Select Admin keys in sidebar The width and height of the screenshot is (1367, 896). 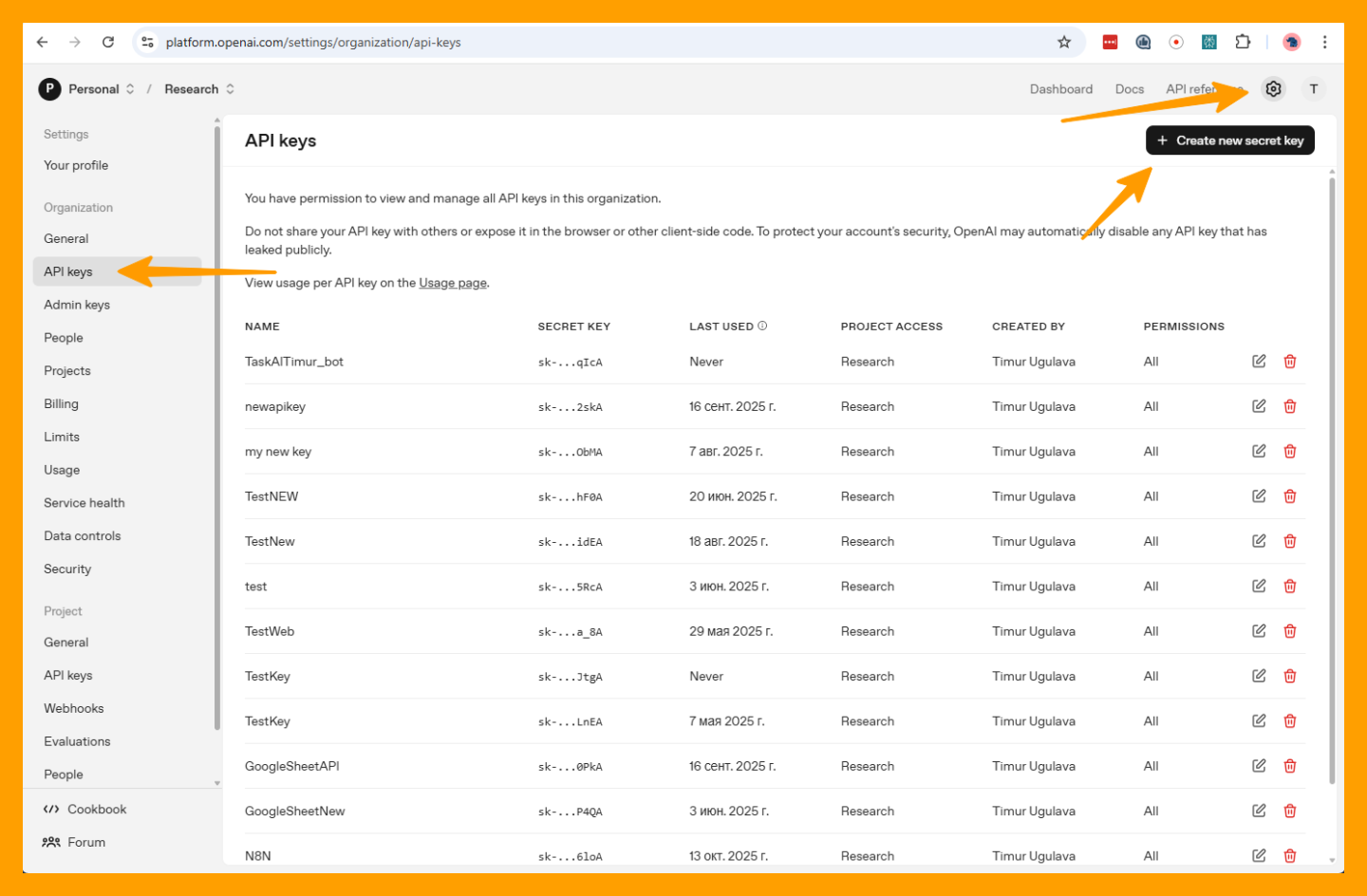pyautogui.click(x=77, y=305)
